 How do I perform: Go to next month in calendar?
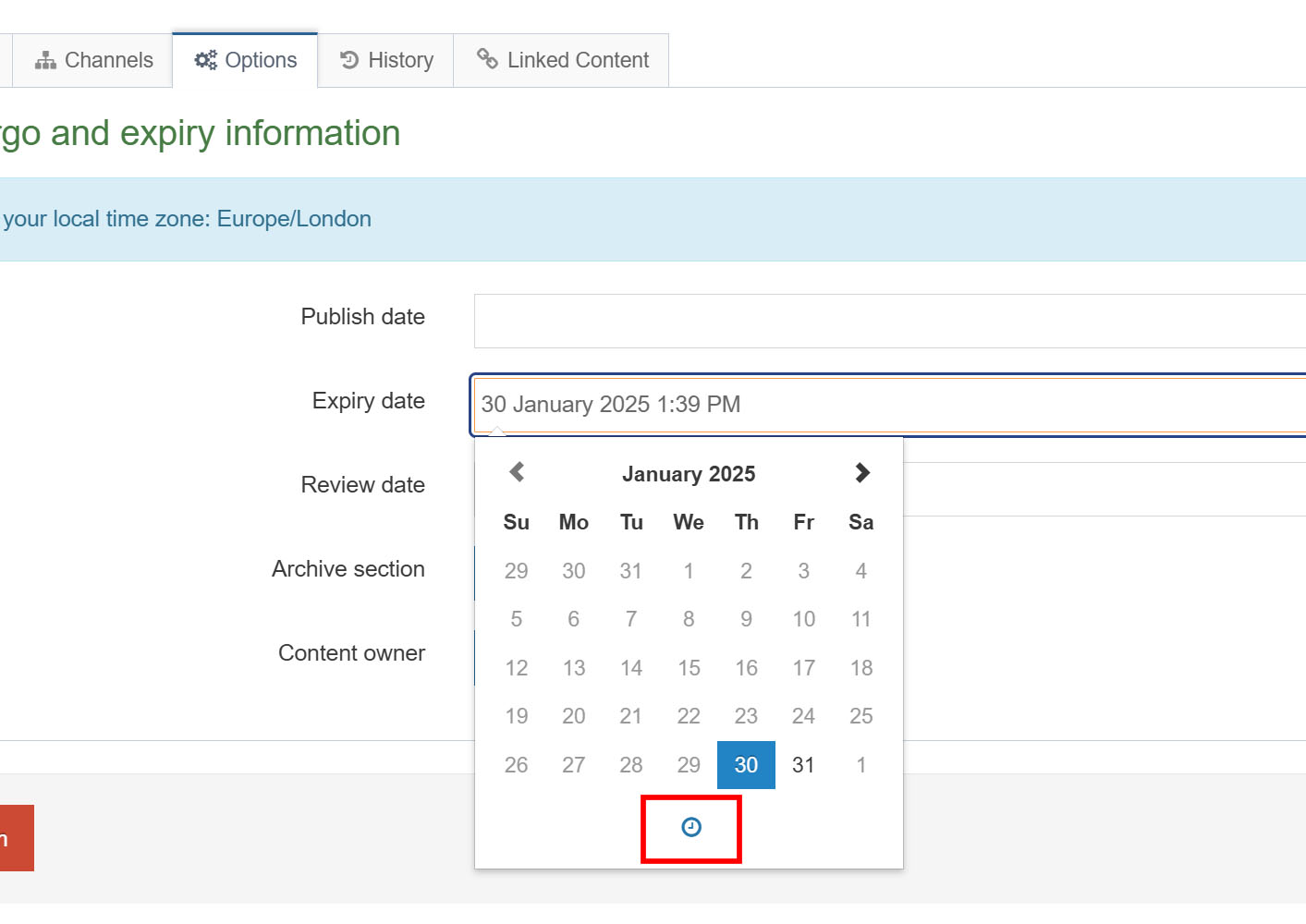coord(861,473)
